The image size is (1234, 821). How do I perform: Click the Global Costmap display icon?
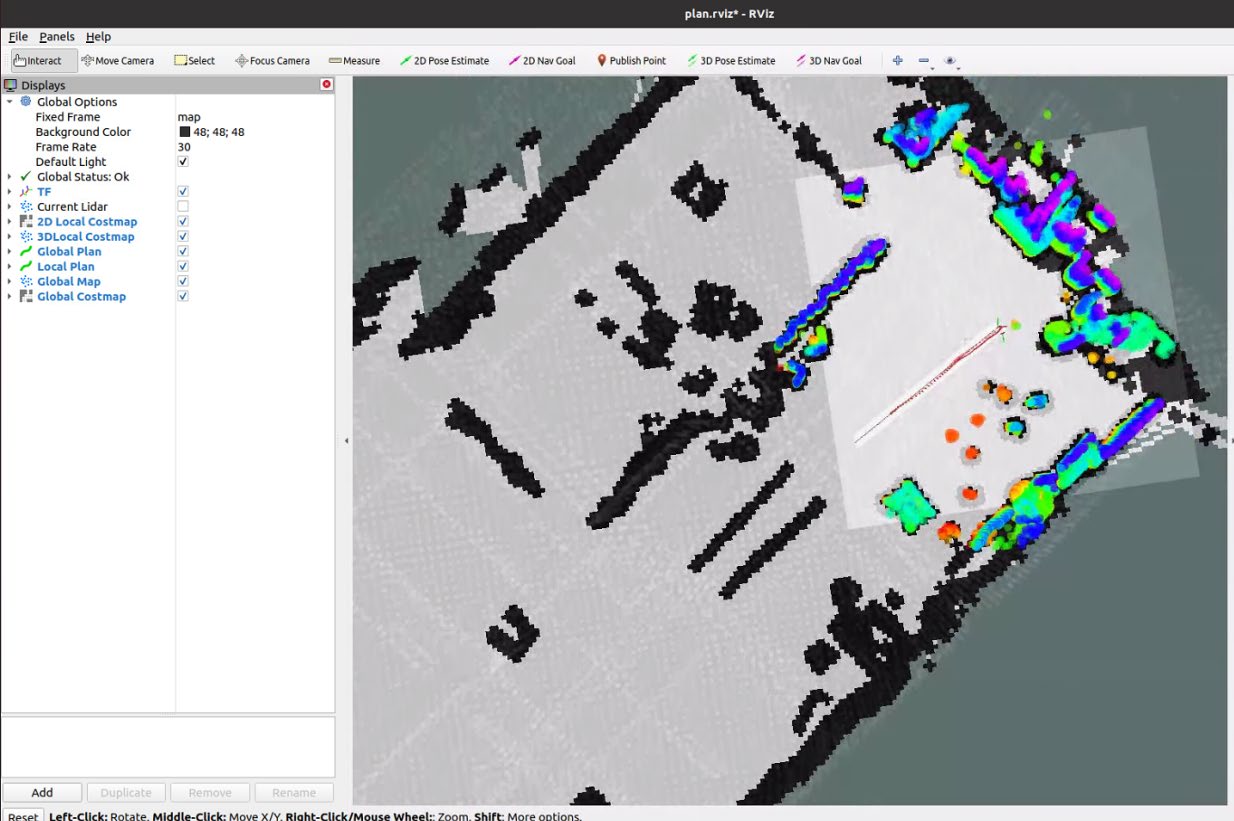click(x=26, y=297)
